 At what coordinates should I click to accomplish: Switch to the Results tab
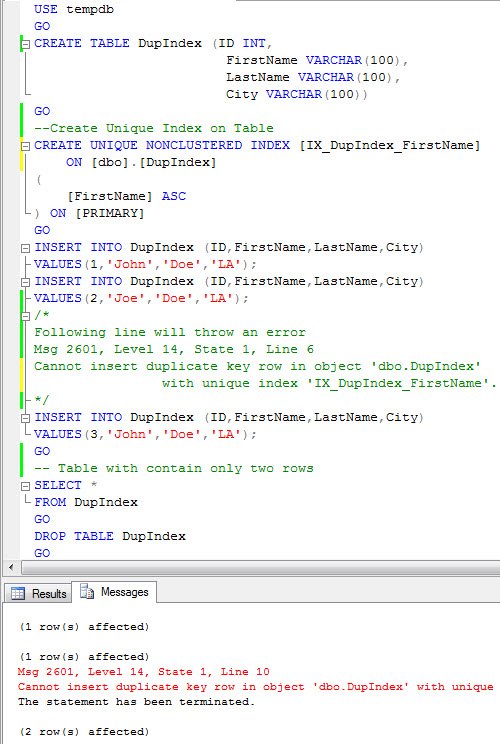pos(38,593)
